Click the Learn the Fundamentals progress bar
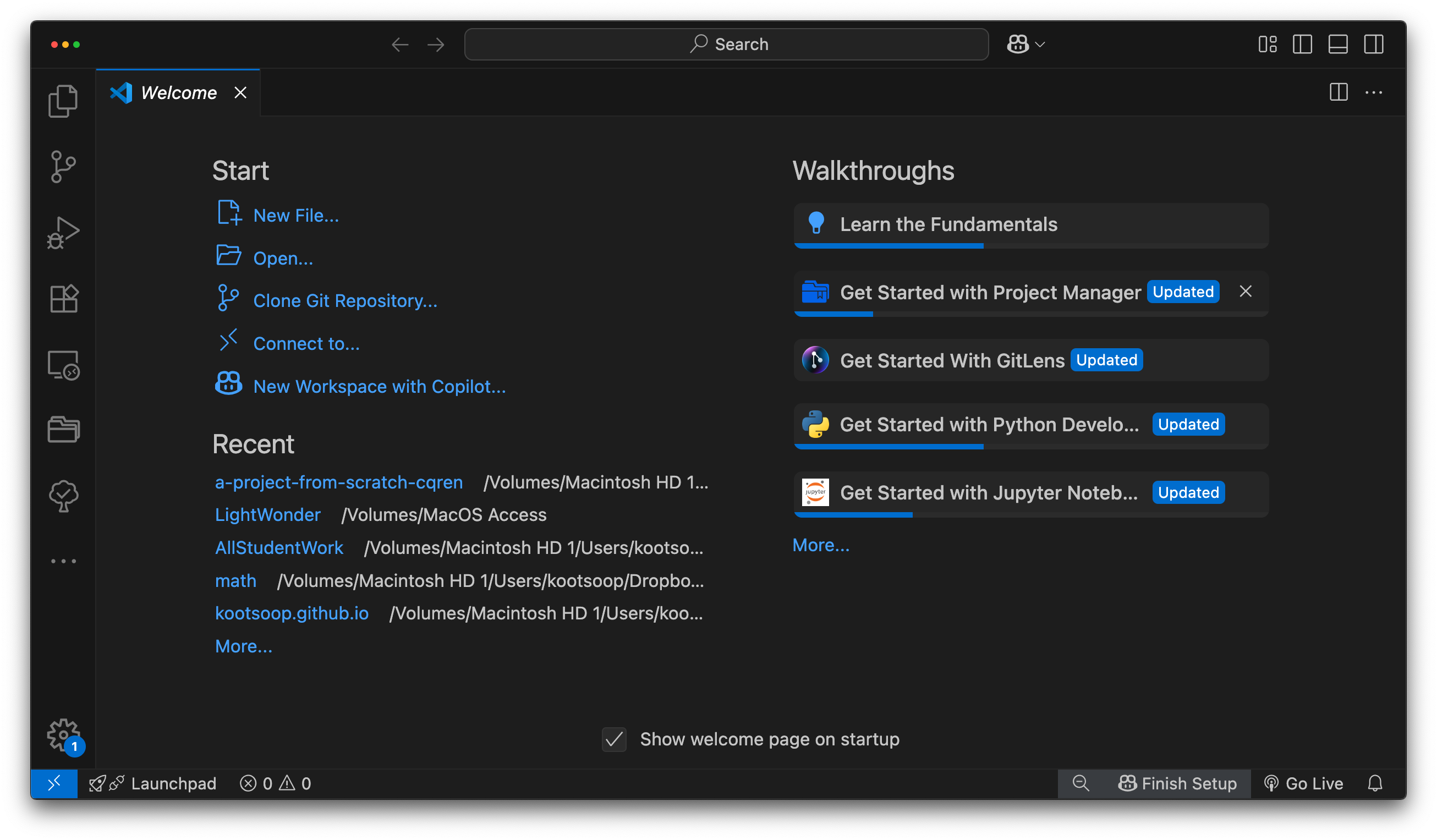Viewport: 1437px width, 840px height. coord(1031,246)
